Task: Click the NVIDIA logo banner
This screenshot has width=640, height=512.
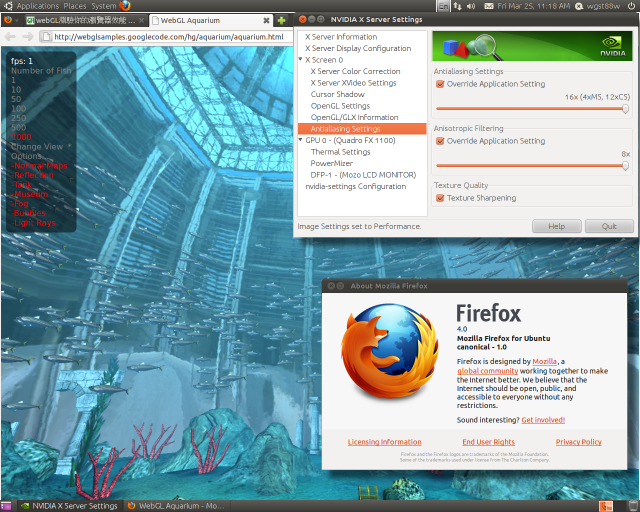Action: (532, 46)
